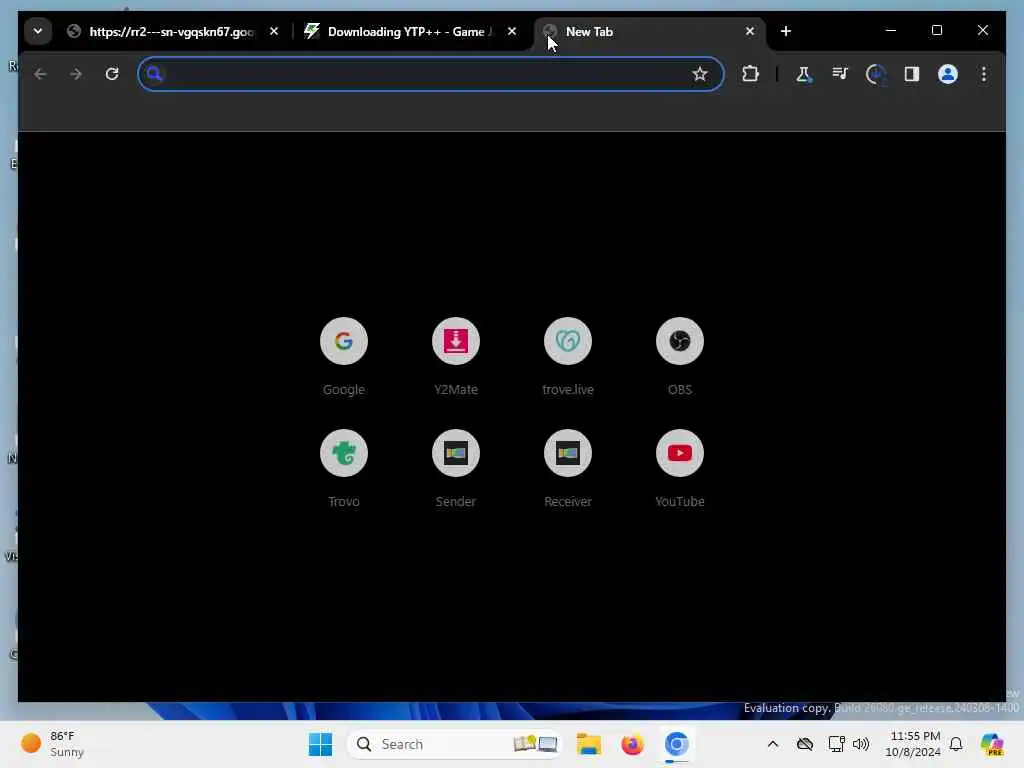Show hidden system tray icons

click(x=773, y=744)
